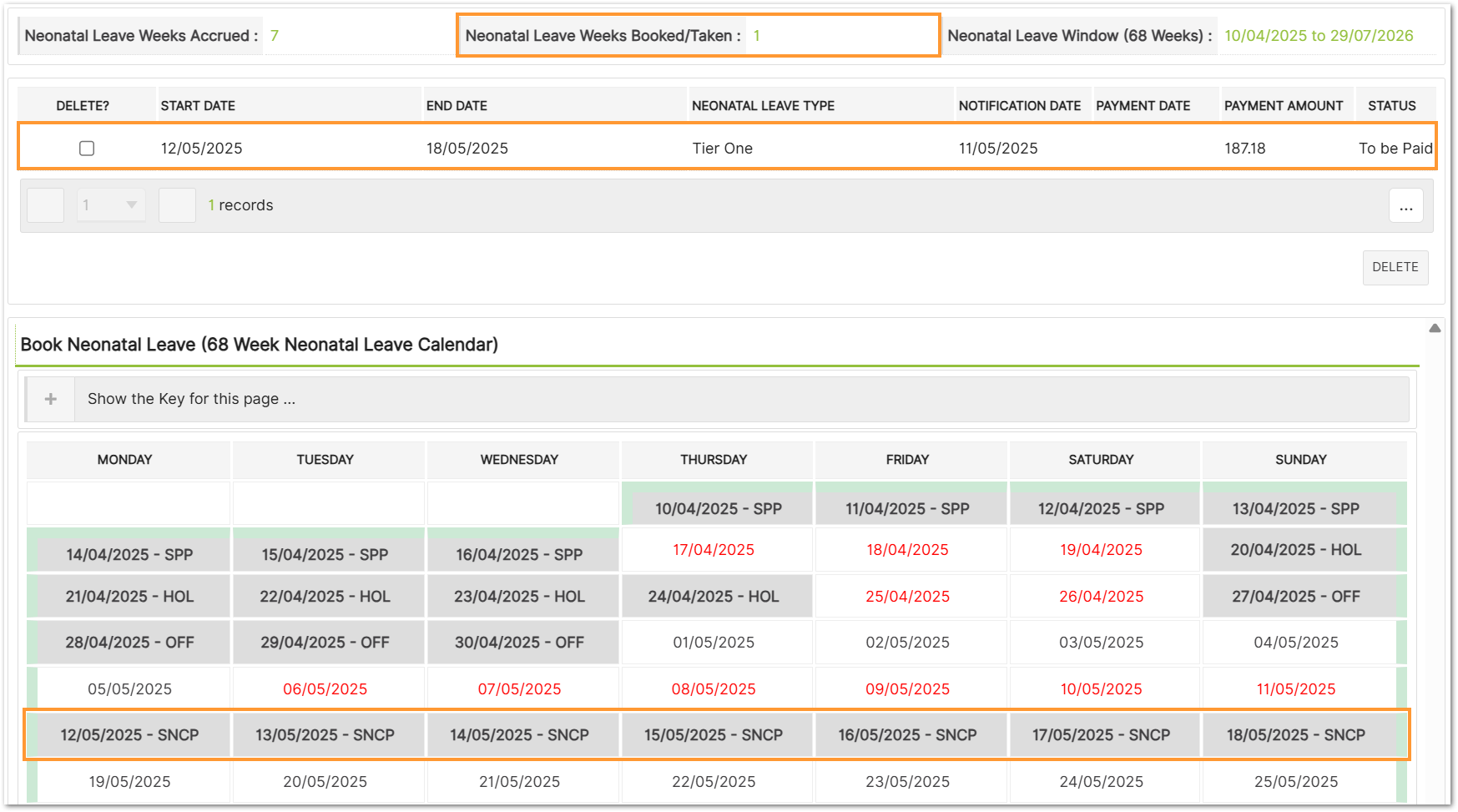Open the page number dropdown
Image resolution: width=1458 pixels, height=812 pixels.
[111, 205]
